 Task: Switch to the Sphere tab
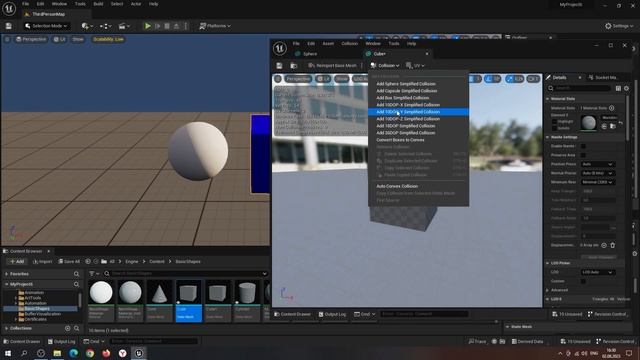310,54
